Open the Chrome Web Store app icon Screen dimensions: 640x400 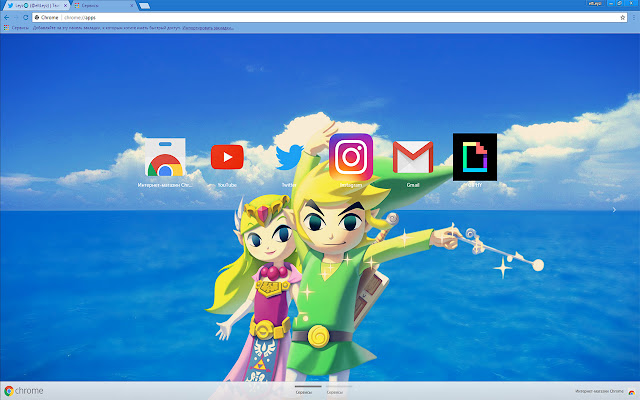click(x=165, y=157)
